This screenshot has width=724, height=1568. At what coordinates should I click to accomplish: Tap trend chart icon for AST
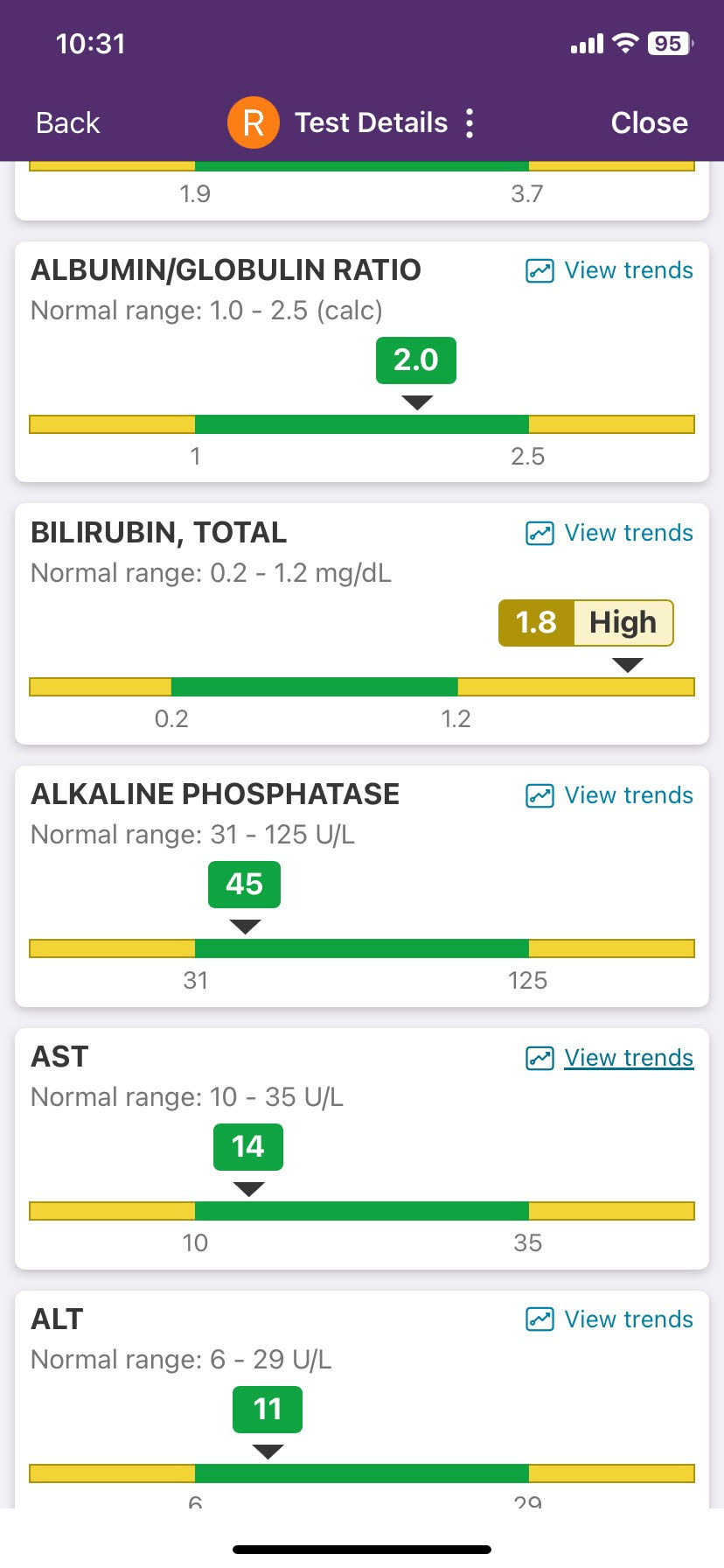tap(540, 1059)
